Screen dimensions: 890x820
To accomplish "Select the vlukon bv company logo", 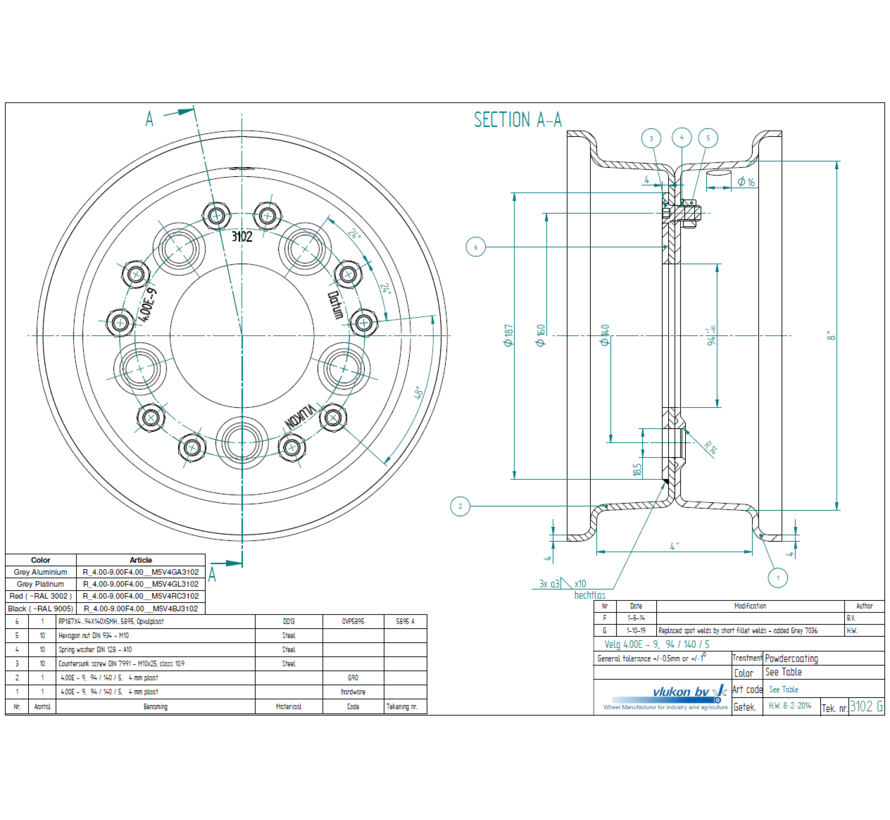I will 680,694.
